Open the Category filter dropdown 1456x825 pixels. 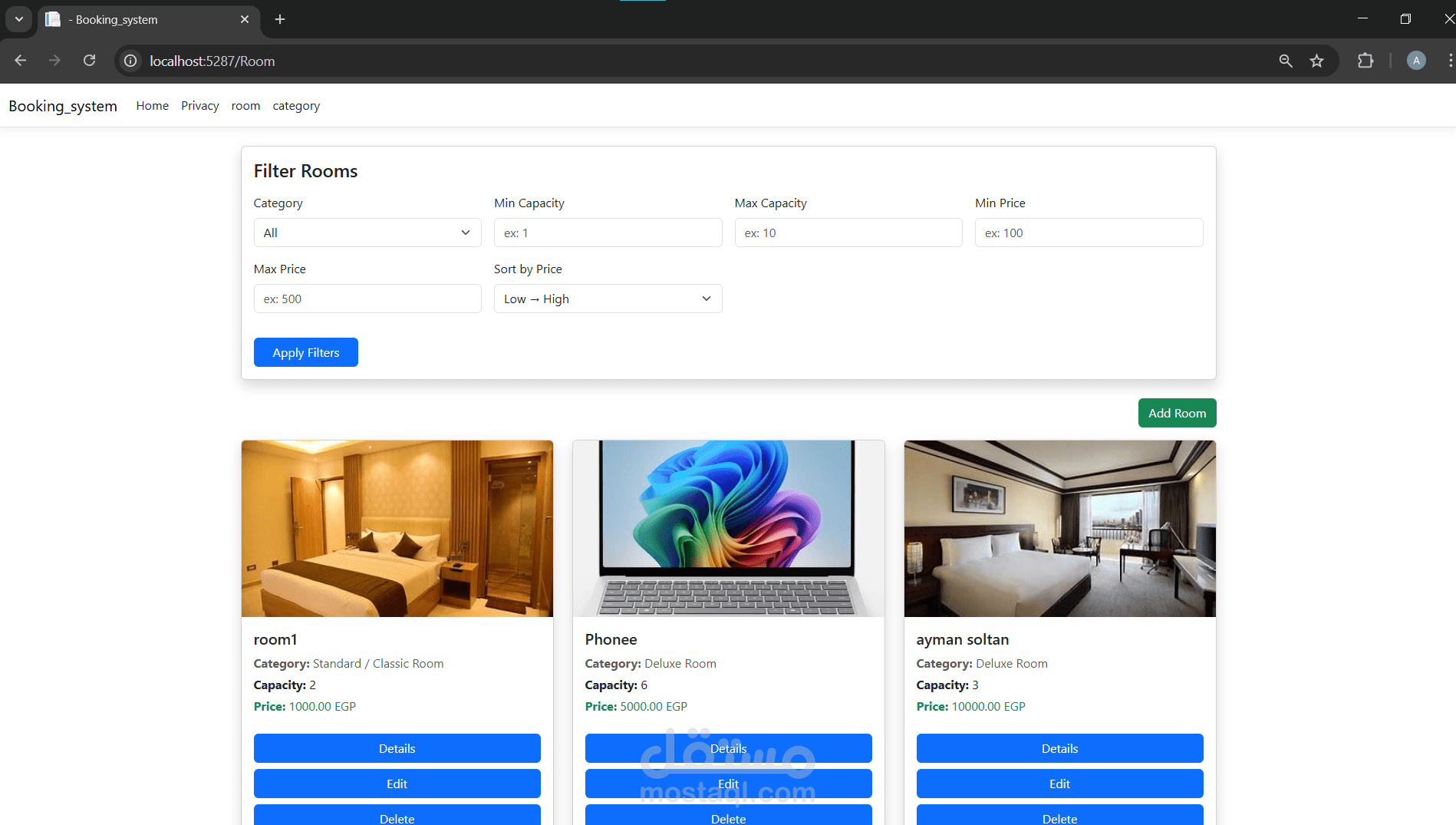pyautogui.click(x=367, y=233)
